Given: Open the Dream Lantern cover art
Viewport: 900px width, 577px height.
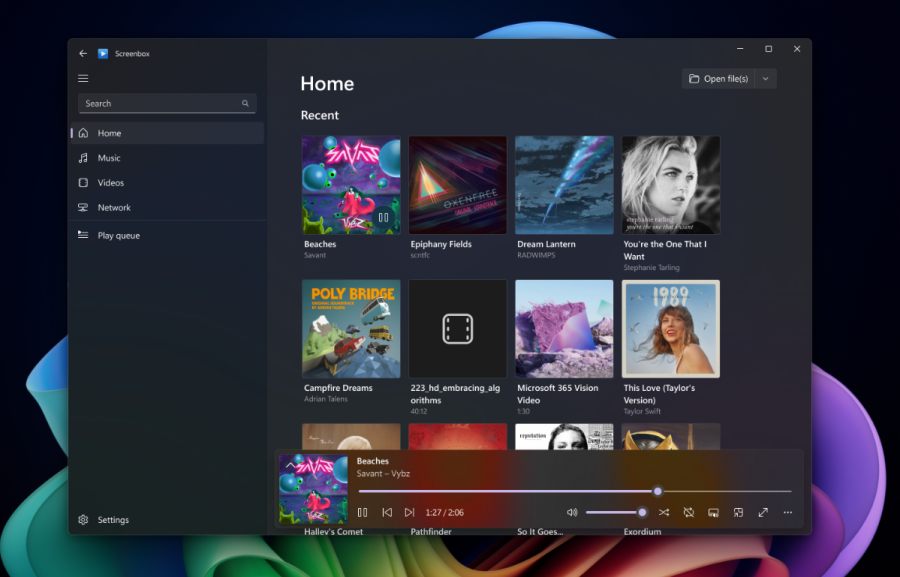Looking at the screenshot, I should 564,185.
